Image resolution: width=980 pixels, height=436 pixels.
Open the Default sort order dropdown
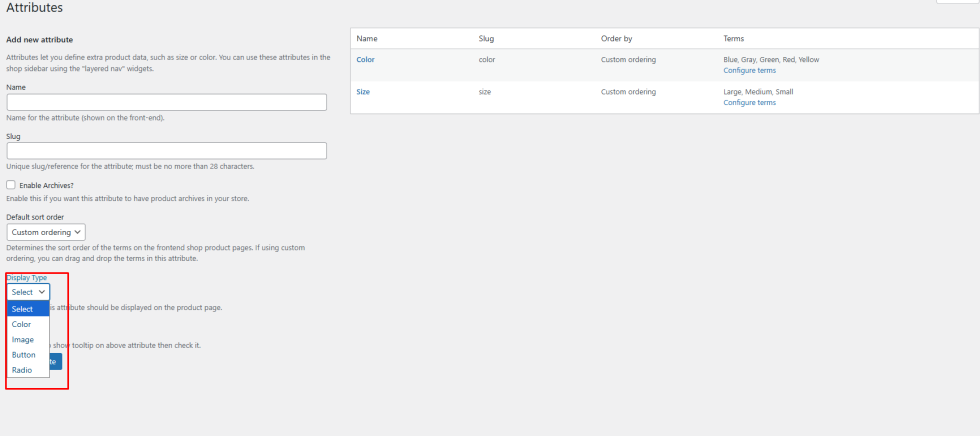[46, 232]
